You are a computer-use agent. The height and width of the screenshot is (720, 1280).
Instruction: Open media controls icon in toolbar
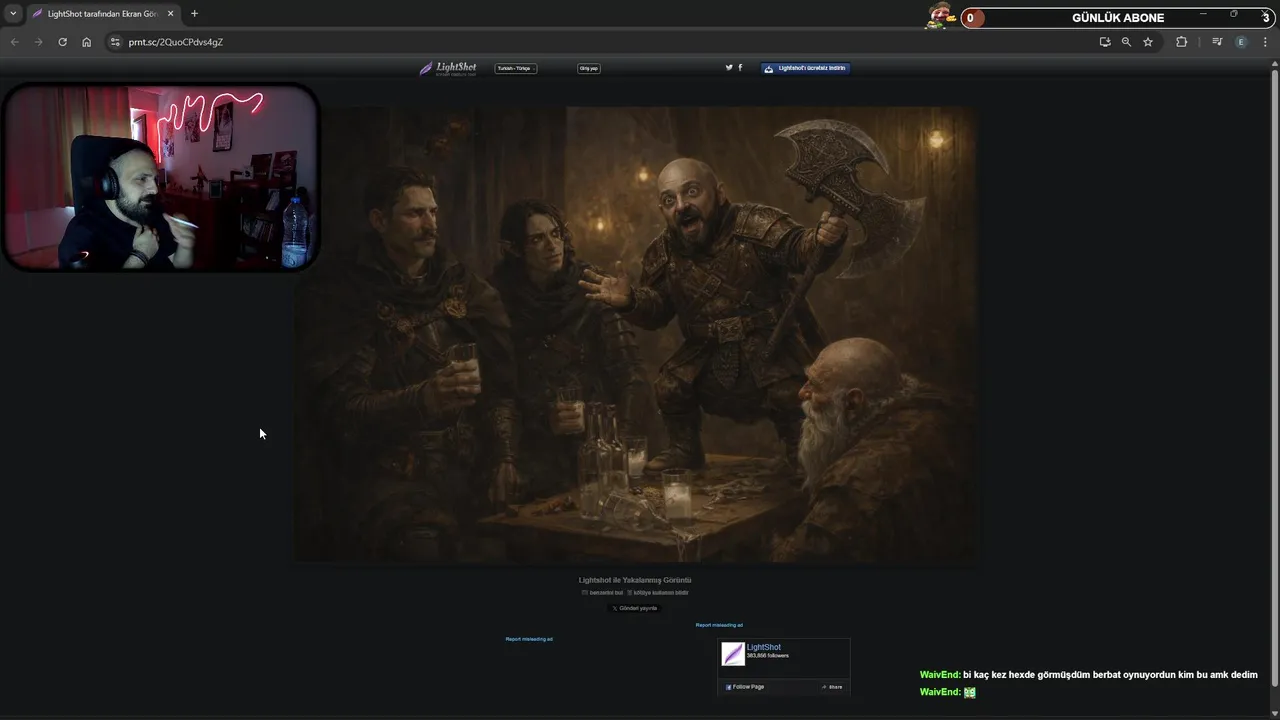(x=1217, y=42)
